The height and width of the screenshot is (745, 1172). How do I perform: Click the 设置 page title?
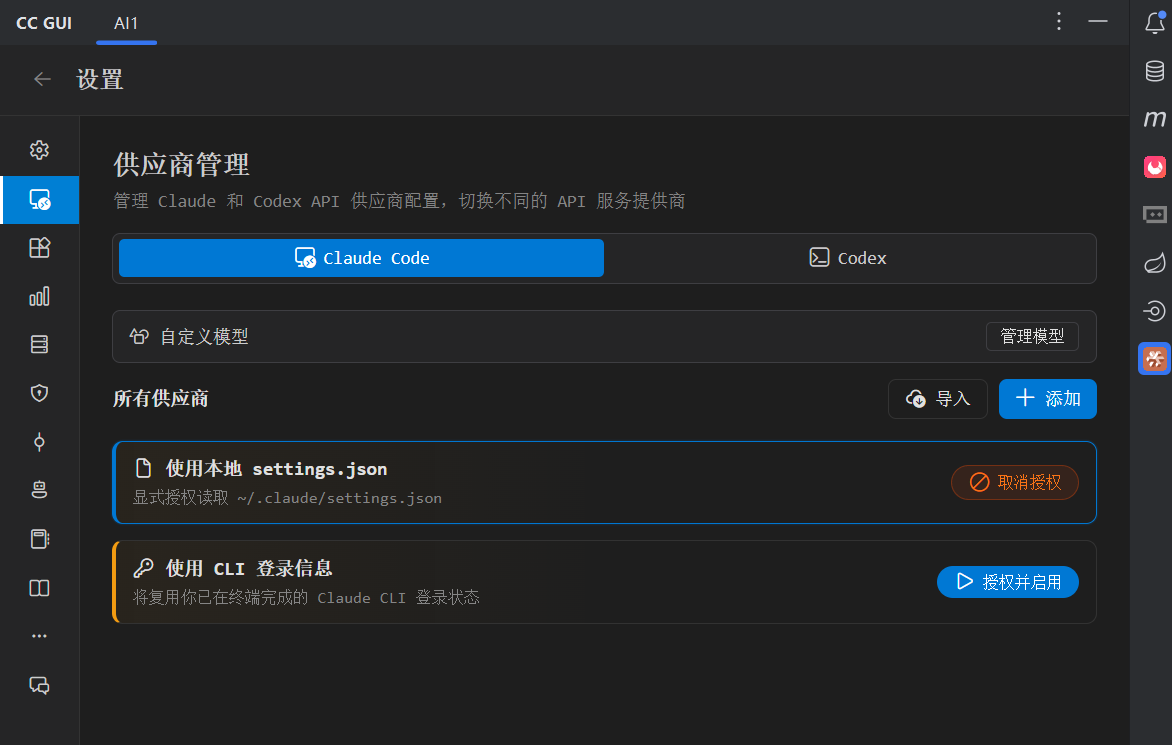[99, 79]
